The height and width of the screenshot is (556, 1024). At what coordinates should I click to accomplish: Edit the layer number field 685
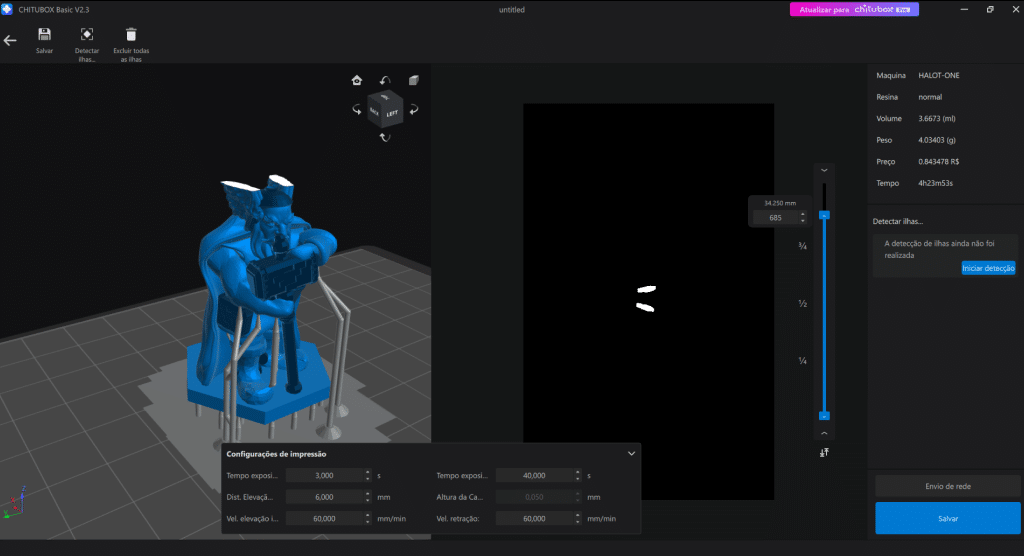coord(775,218)
